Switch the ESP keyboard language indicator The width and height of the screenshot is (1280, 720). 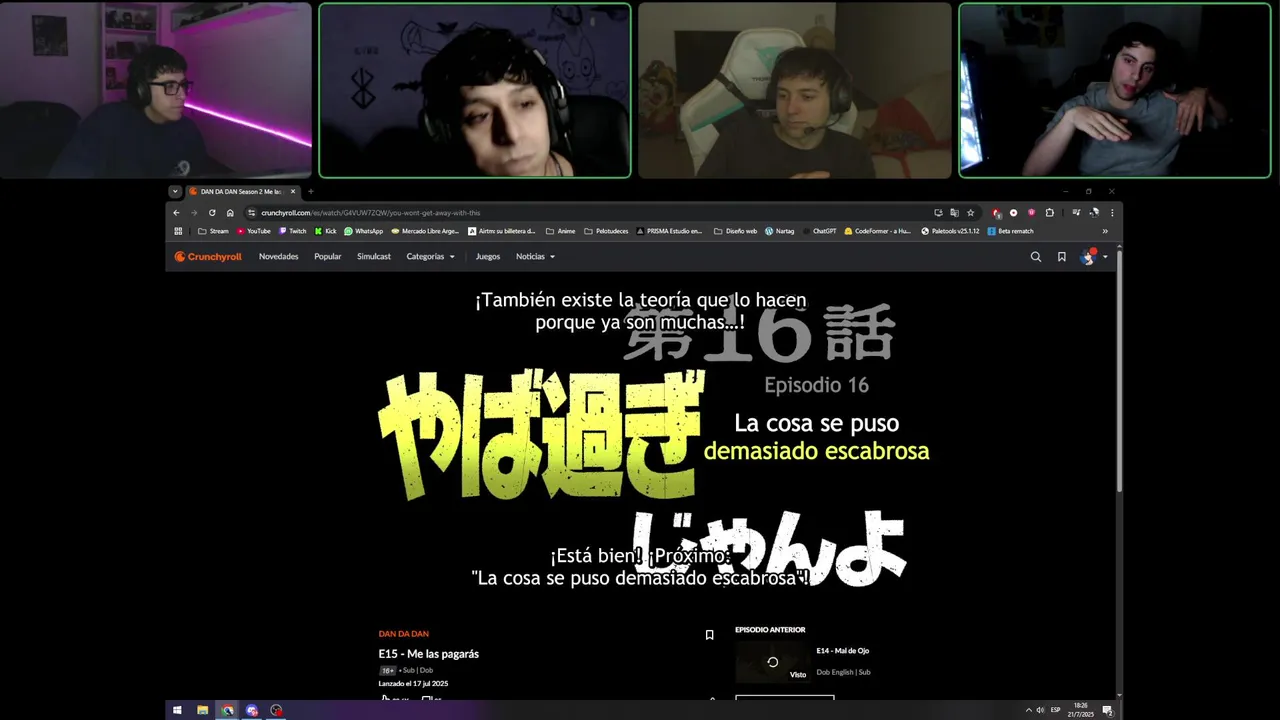coord(1056,710)
